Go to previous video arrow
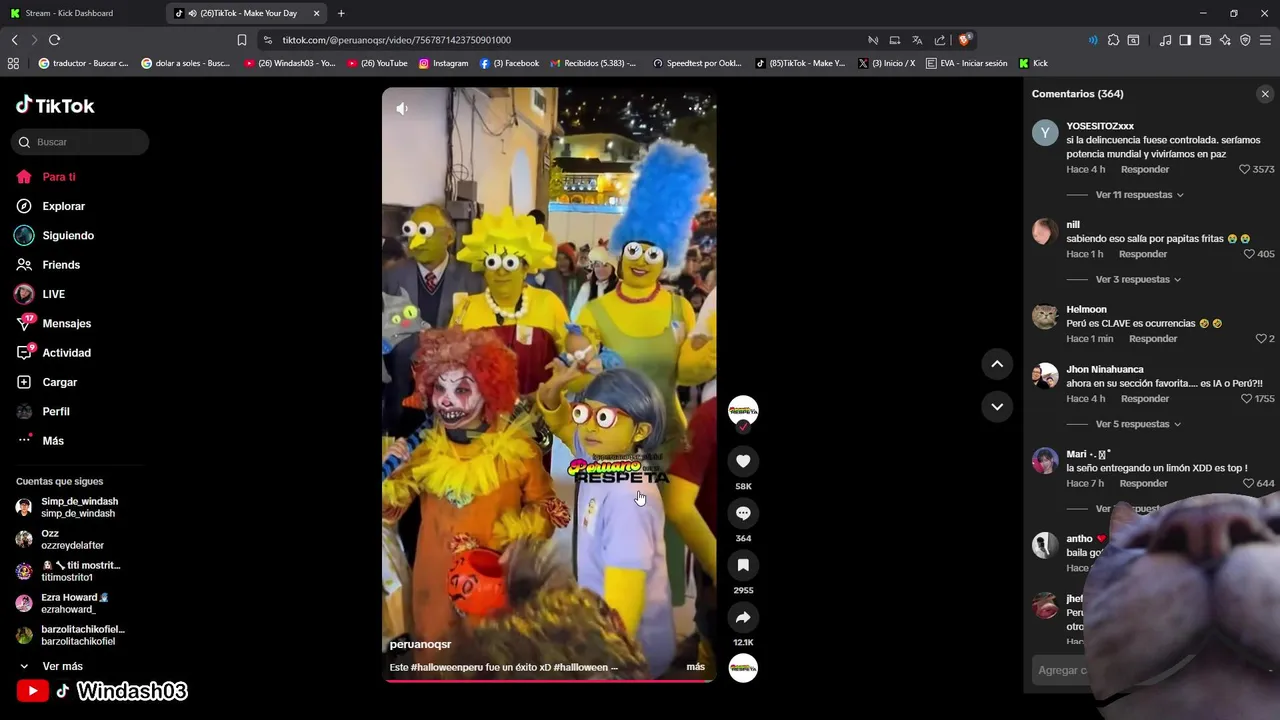The height and width of the screenshot is (720, 1280). (x=997, y=364)
